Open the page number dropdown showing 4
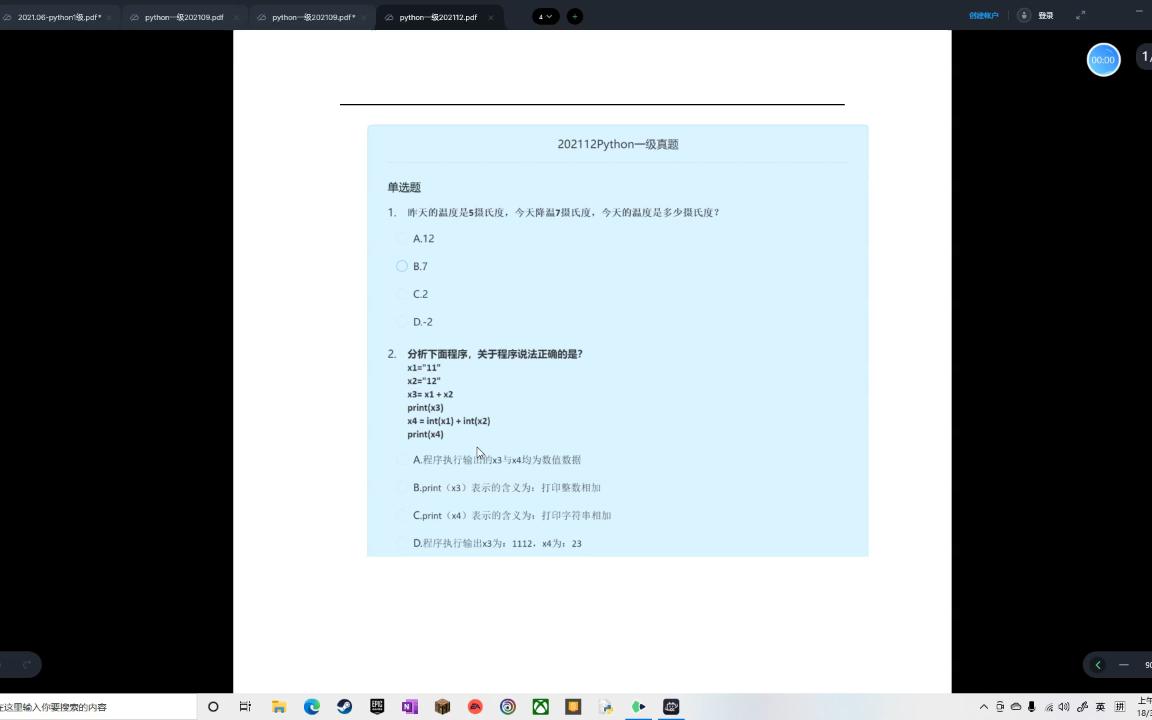1152x720 pixels. coord(543,16)
